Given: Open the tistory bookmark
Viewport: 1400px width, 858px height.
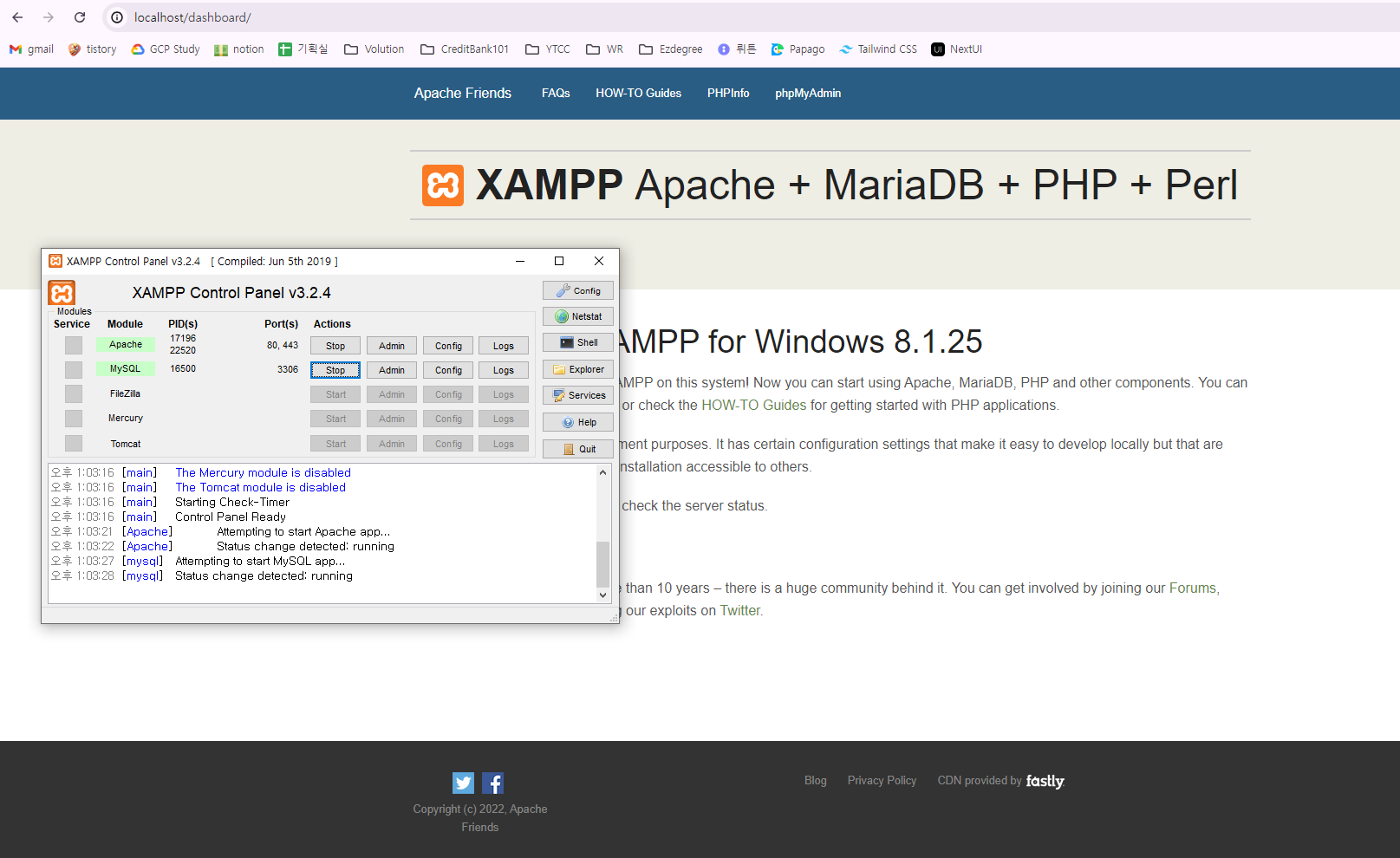Looking at the screenshot, I should click(92, 49).
